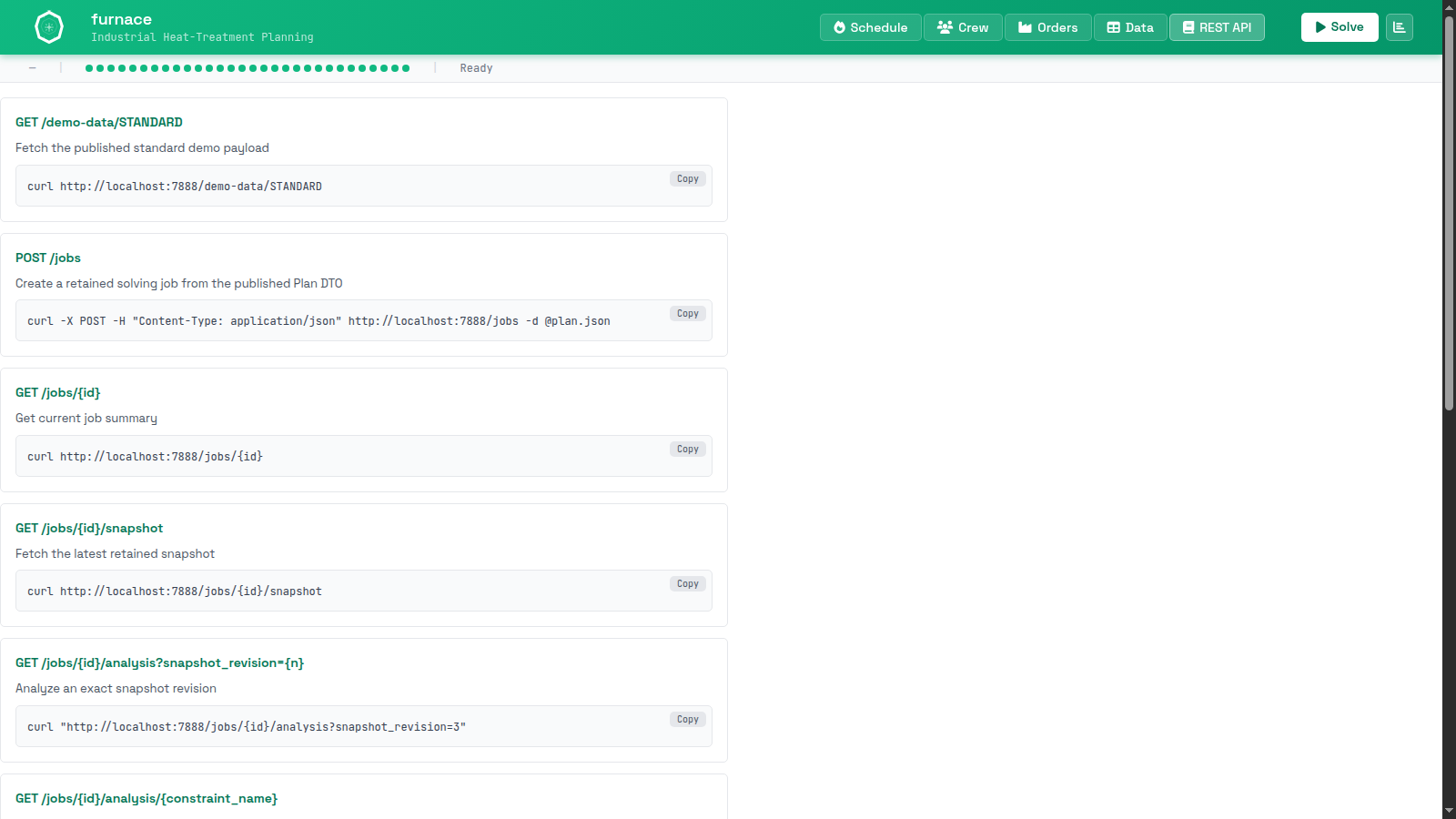
Task: Click 'Industrial Heat-Treatment Planning' subtitle
Action: (202, 37)
